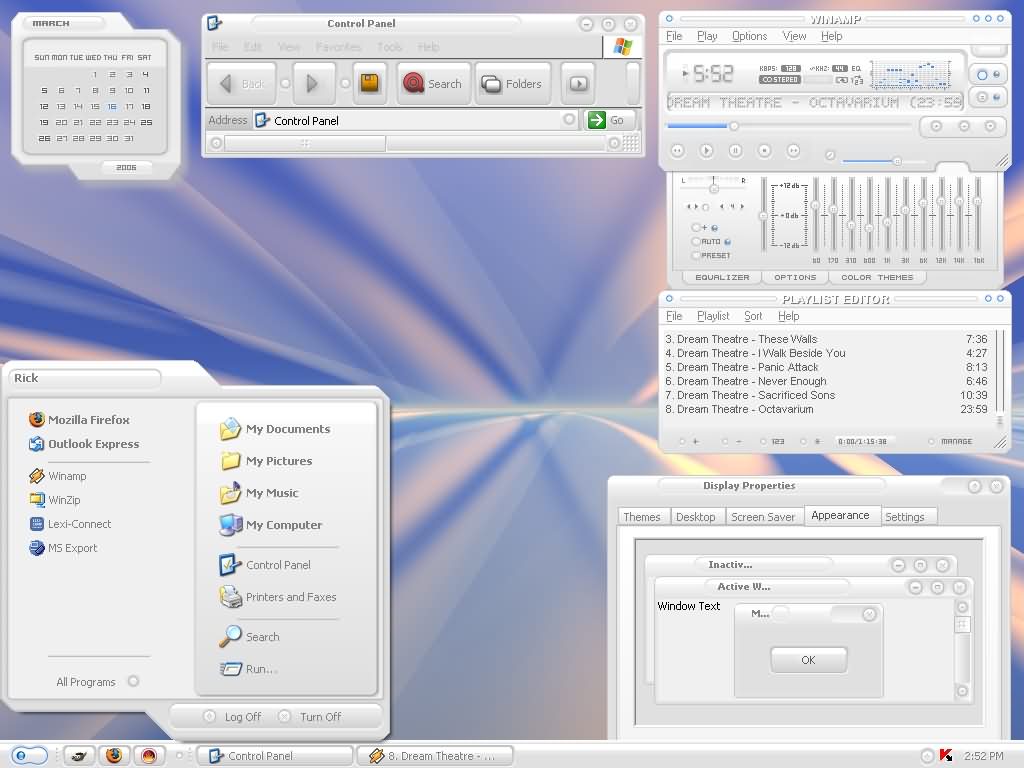The height and width of the screenshot is (768, 1024).
Task: Stop Winamp playback
Action: pos(764,151)
